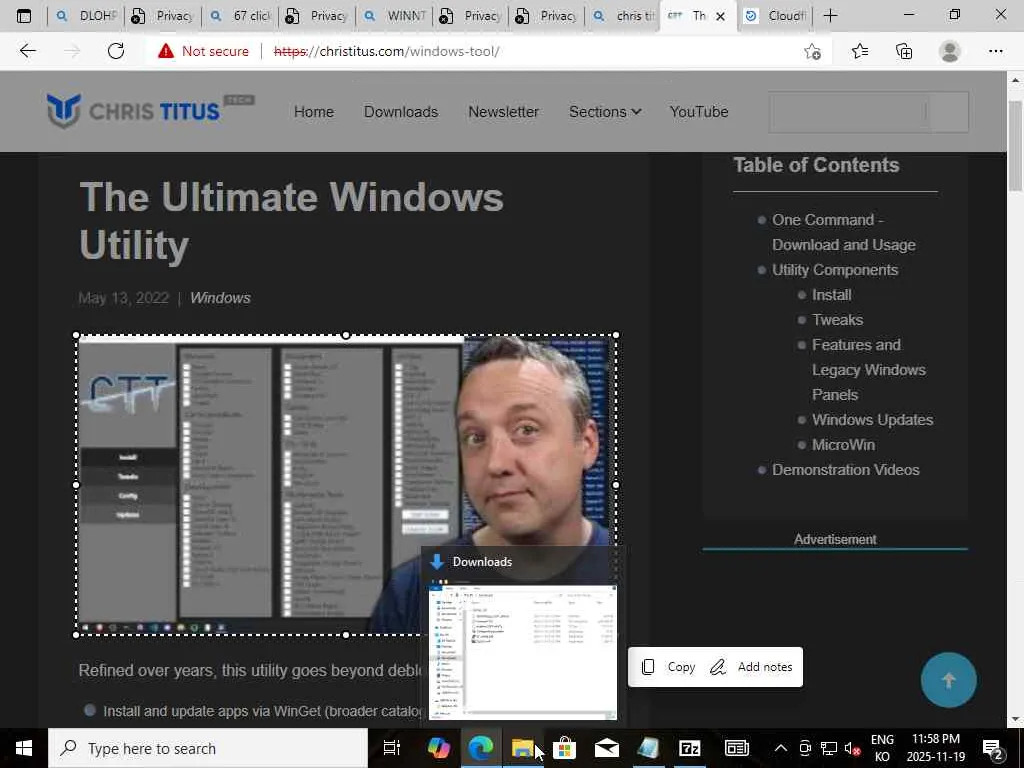This screenshot has height=768, width=1024.
Task: Click the Microsoft Edge taskbar icon
Action: tap(481, 748)
